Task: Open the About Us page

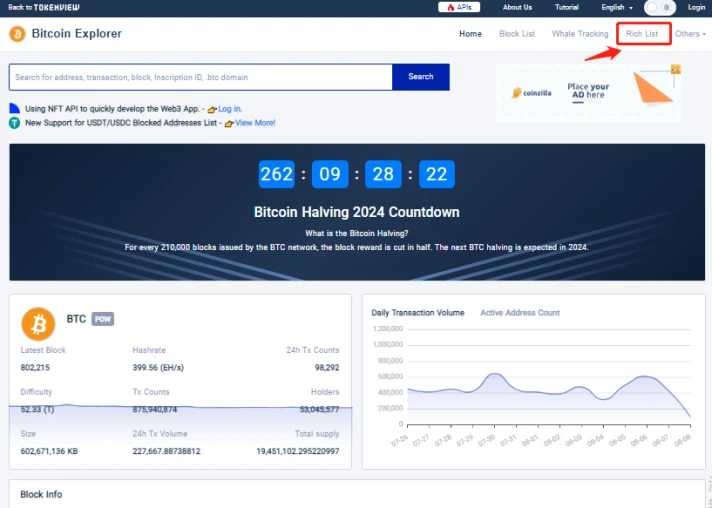Action: 517,7
